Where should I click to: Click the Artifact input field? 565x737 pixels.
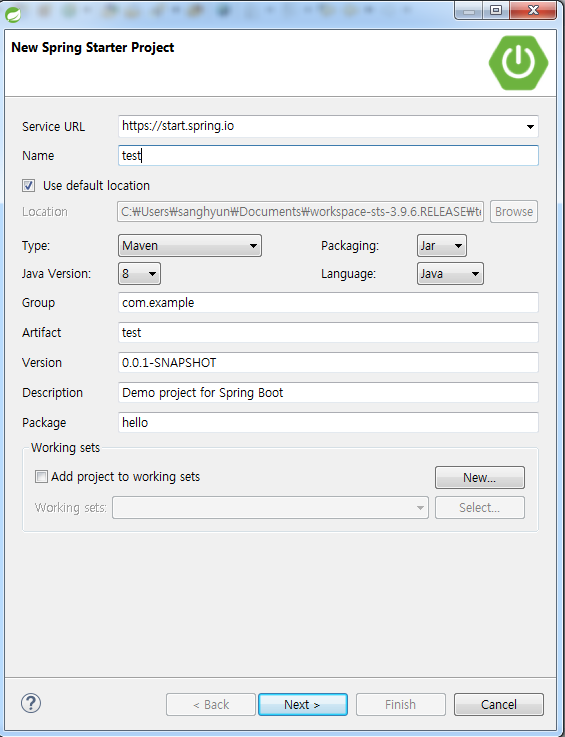coord(328,333)
